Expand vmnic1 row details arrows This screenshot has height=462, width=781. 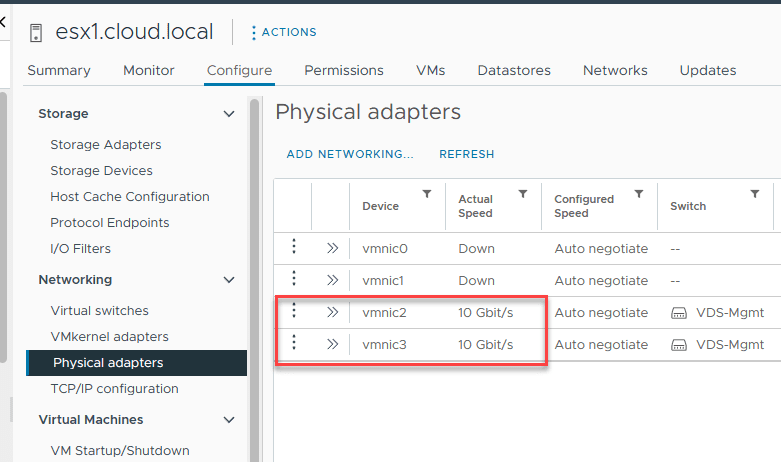tap(332, 281)
